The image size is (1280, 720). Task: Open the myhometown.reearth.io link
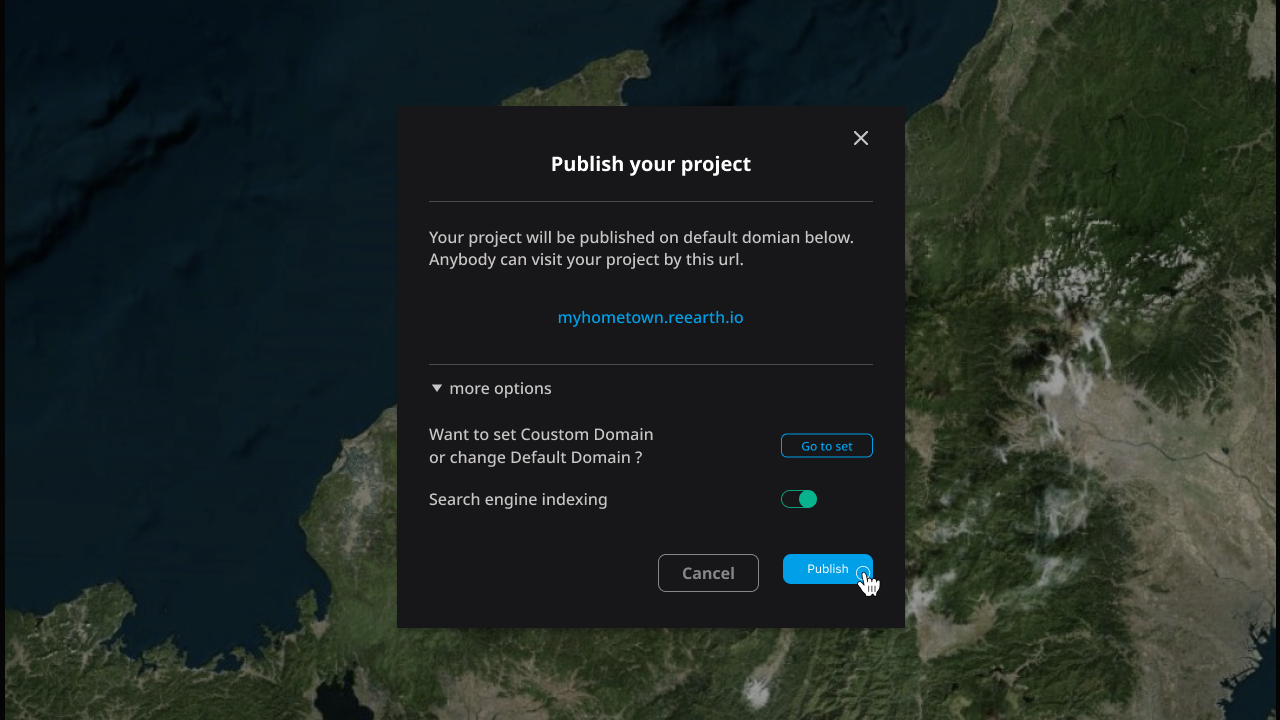click(x=650, y=317)
